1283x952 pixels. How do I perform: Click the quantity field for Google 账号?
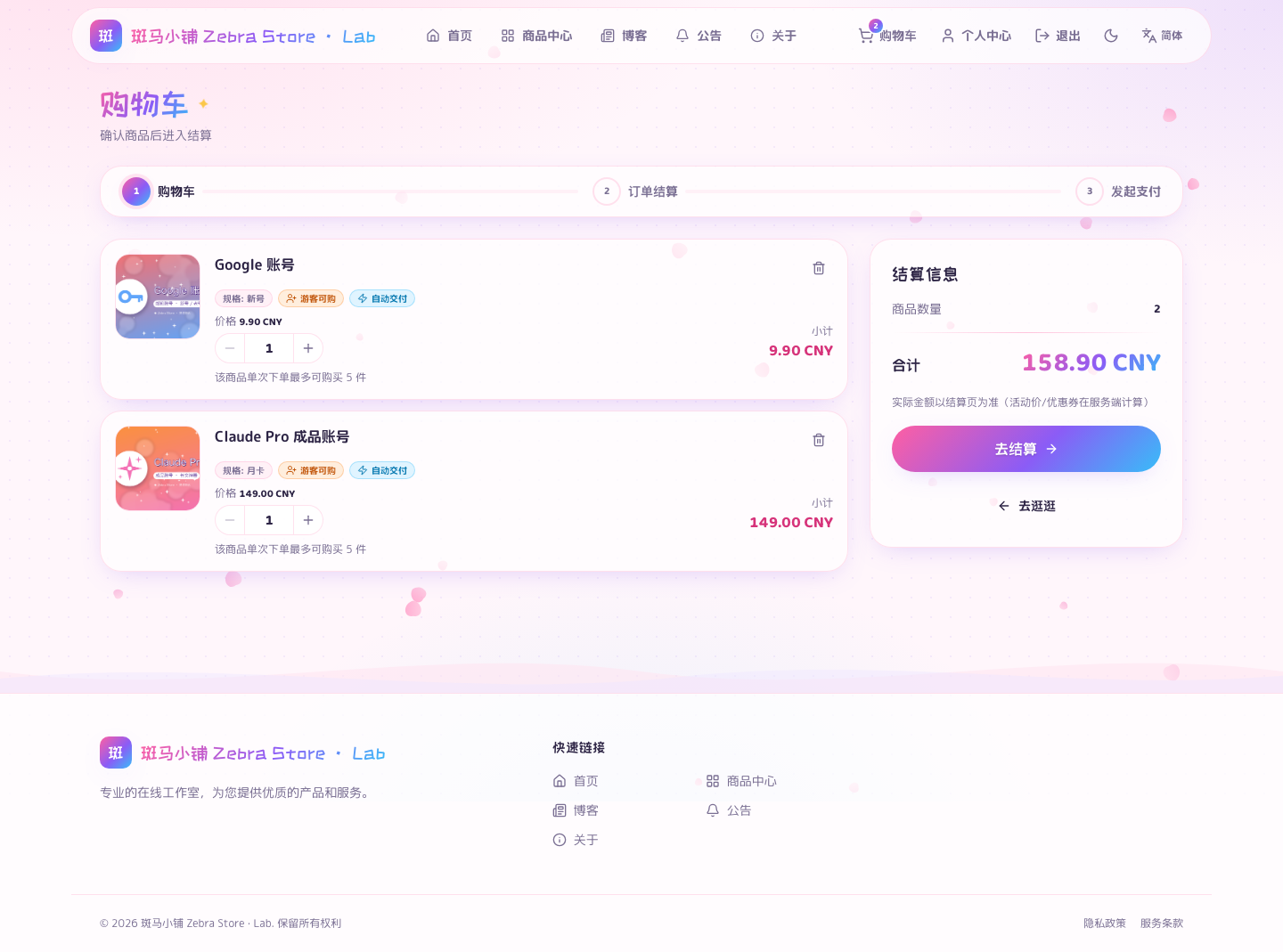(x=269, y=348)
